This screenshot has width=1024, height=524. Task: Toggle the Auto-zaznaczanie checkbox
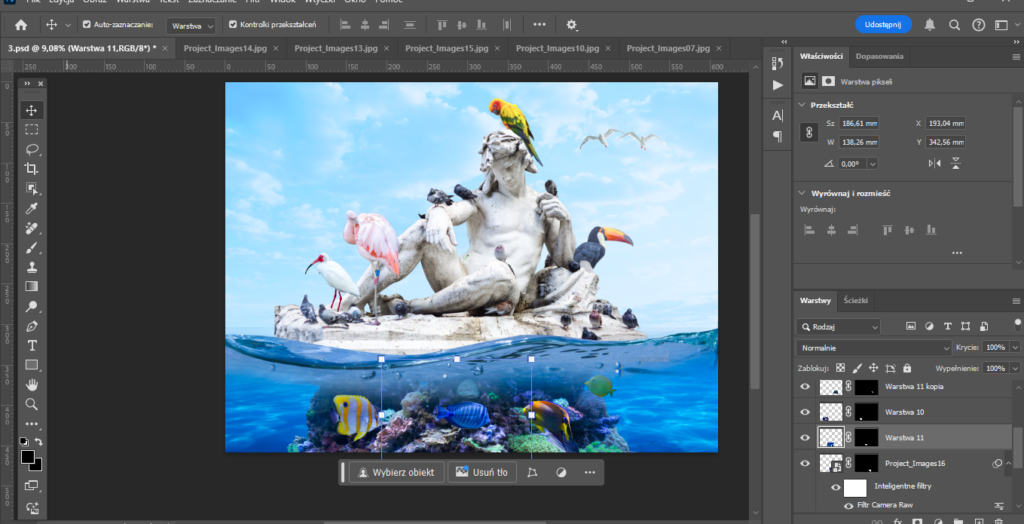click(x=87, y=25)
